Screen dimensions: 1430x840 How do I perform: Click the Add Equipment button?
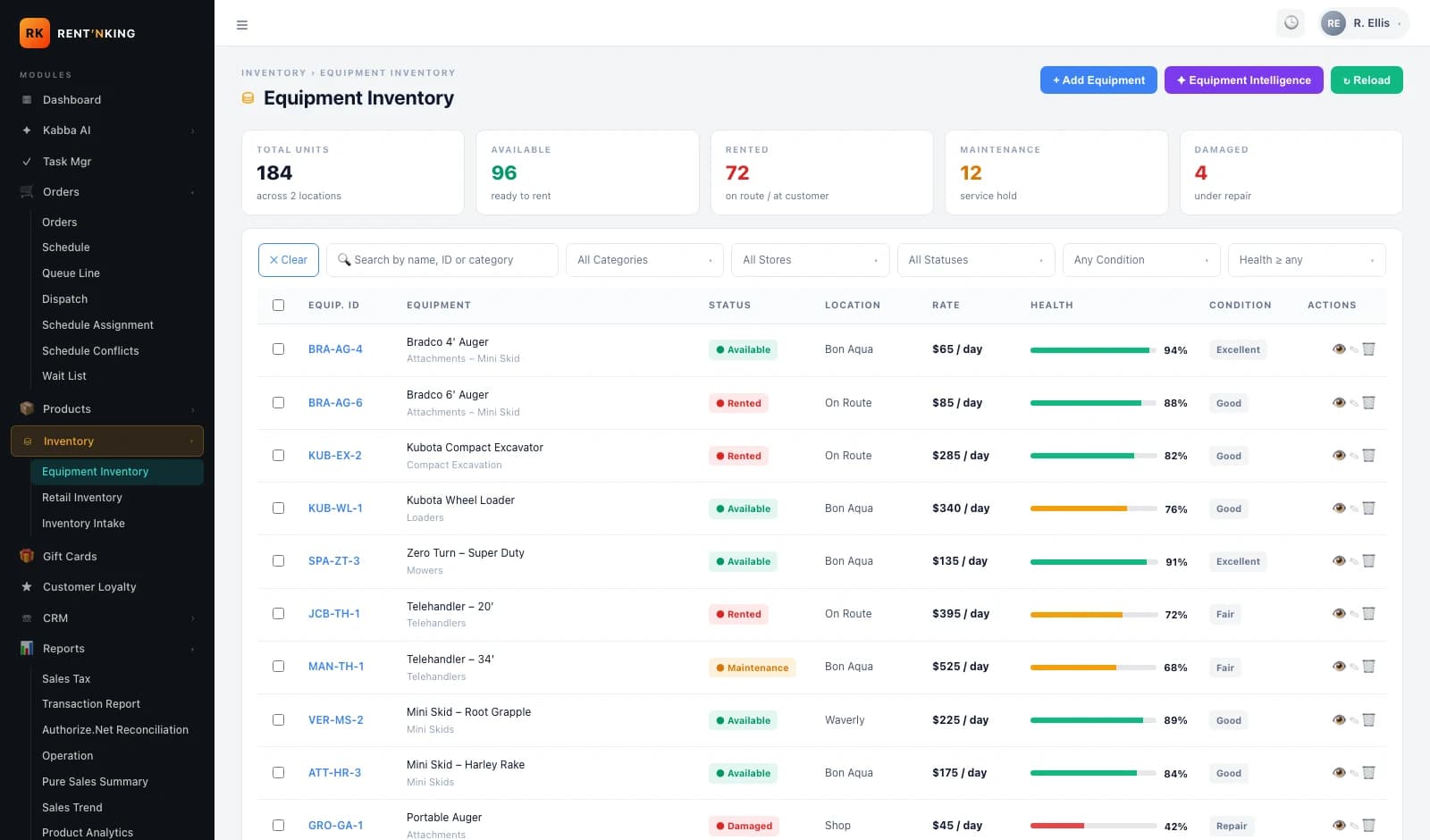(x=1098, y=80)
